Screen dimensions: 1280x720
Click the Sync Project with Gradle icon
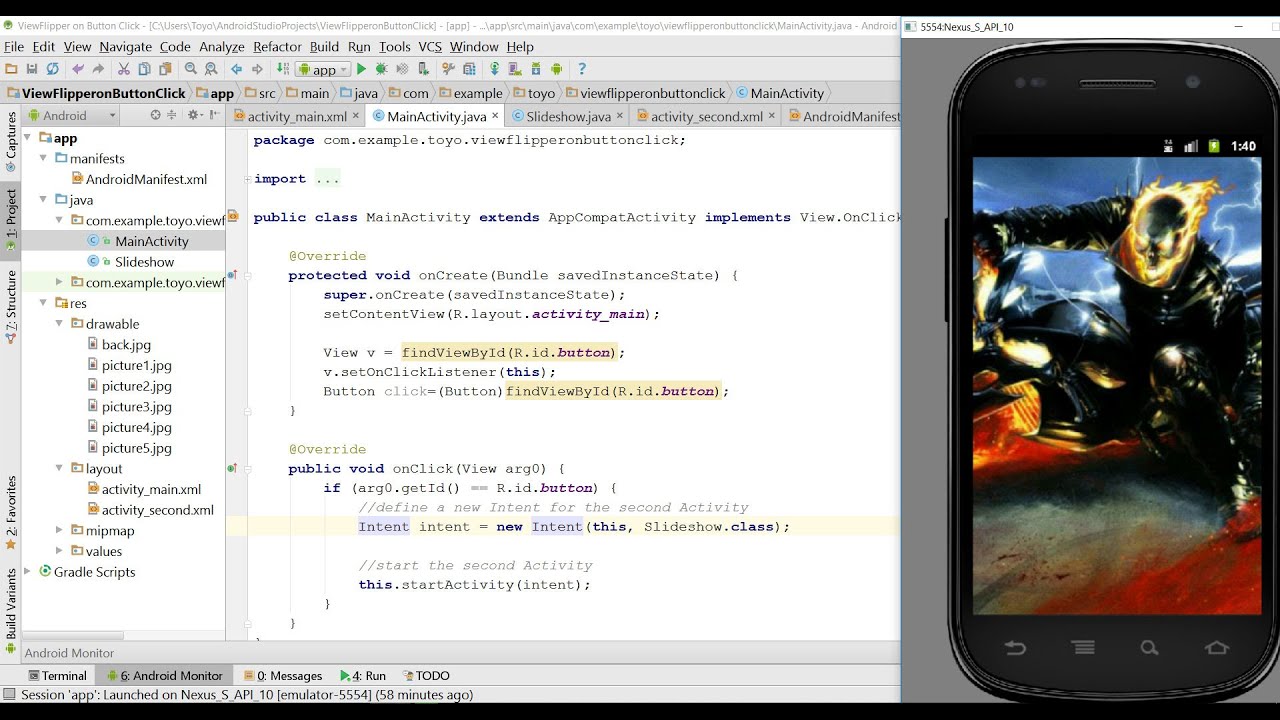tap(494, 69)
